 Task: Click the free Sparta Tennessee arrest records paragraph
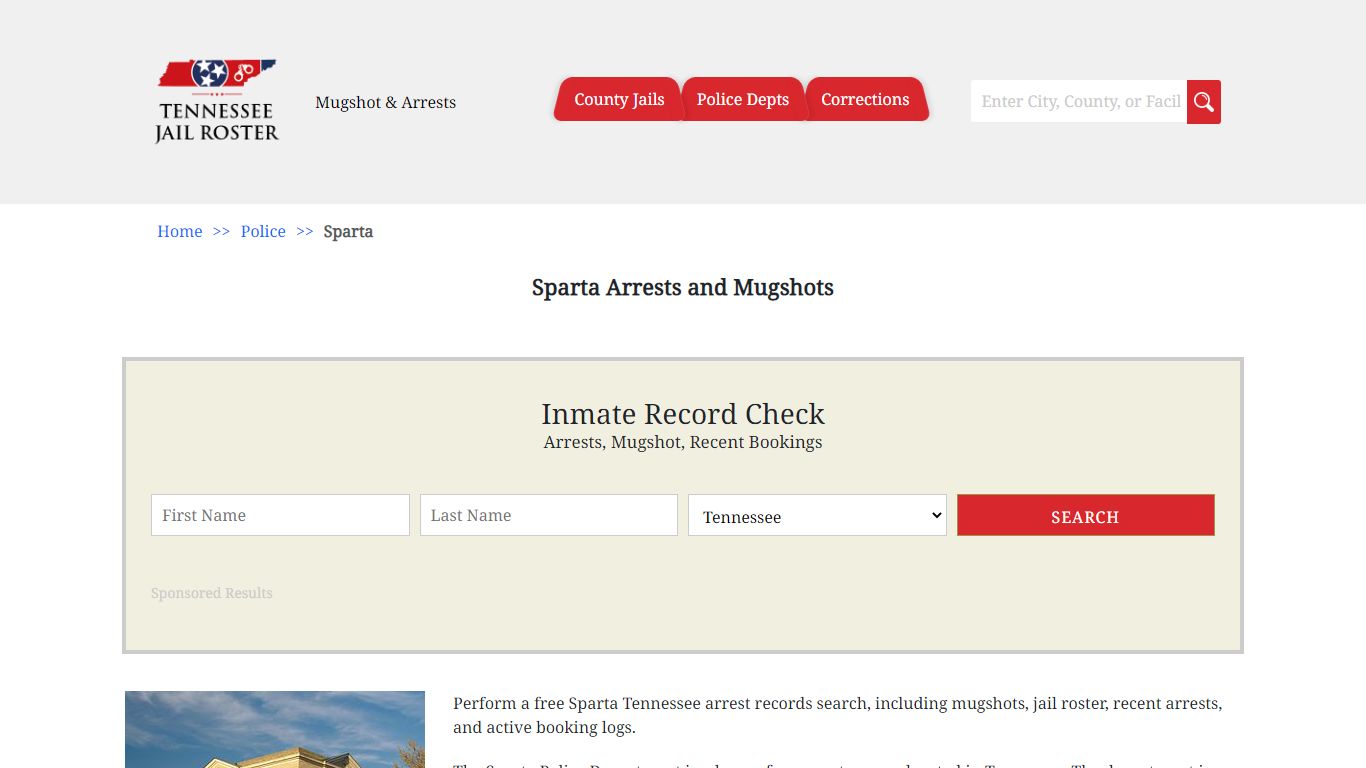(838, 715)
